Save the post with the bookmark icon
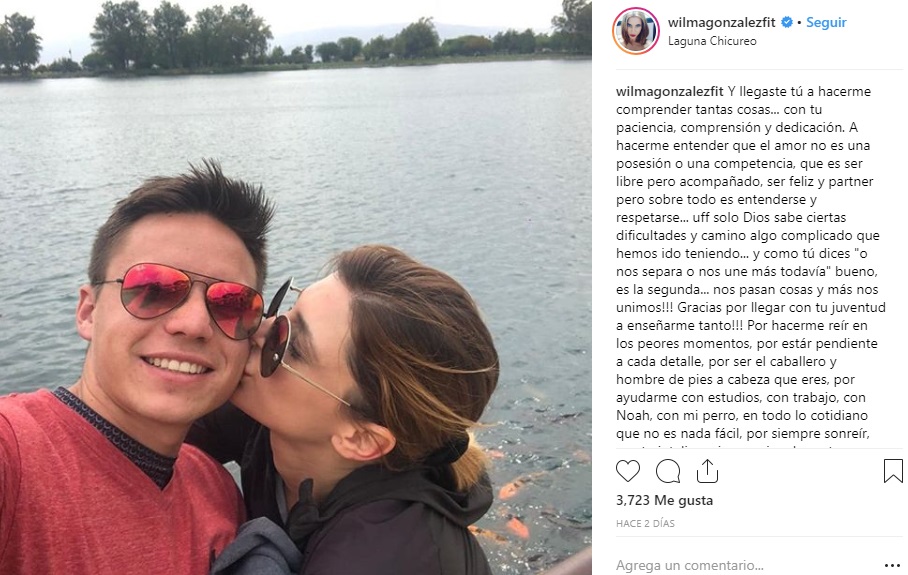The height and width of the screenshot is (575, 908). click(x=893, y=471)
